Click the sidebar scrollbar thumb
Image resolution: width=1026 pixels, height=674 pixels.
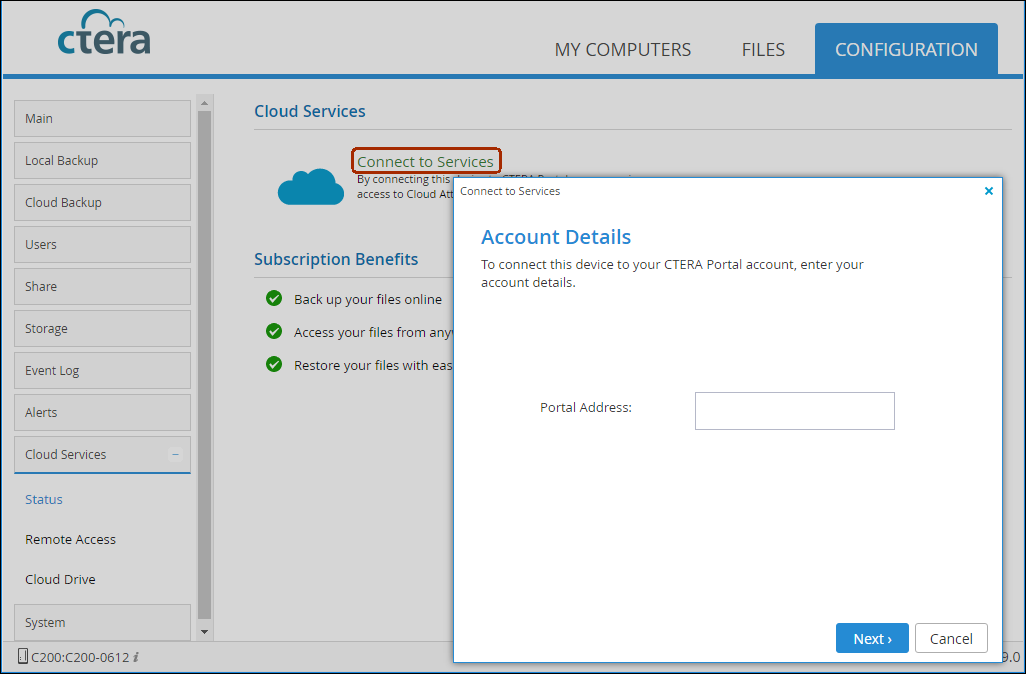pyautogui.click(x=204, y=365)
